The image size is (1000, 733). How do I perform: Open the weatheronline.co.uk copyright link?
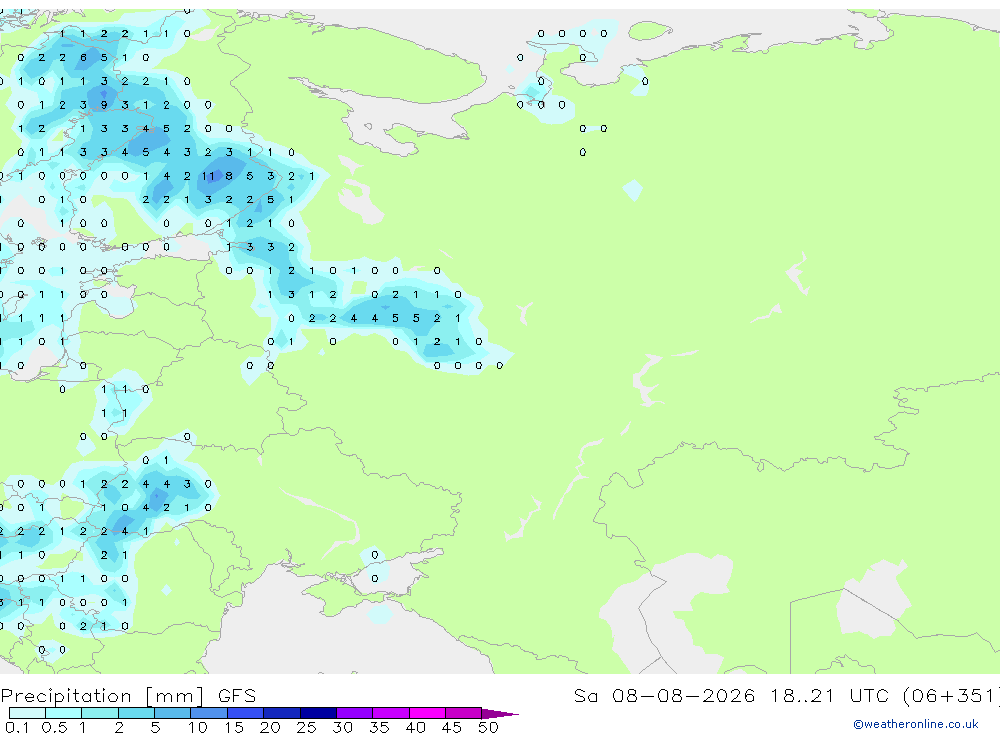pos(915,724)
